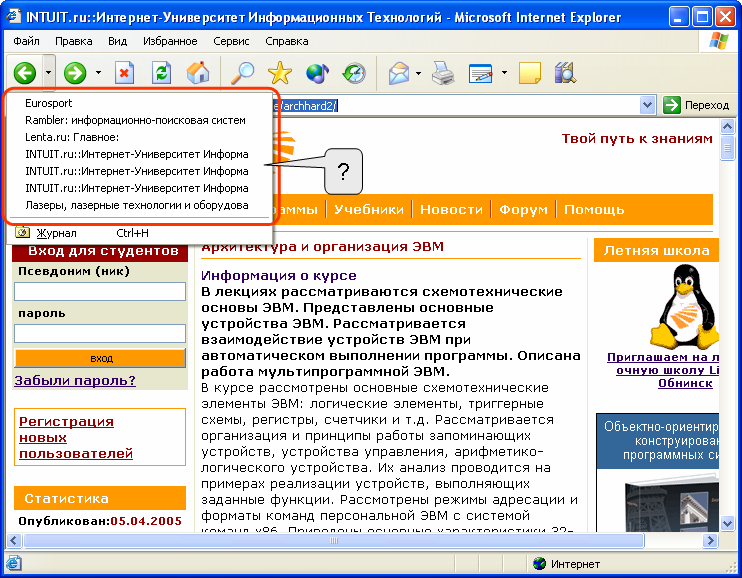Open the Сервис menu

[231, 41]
